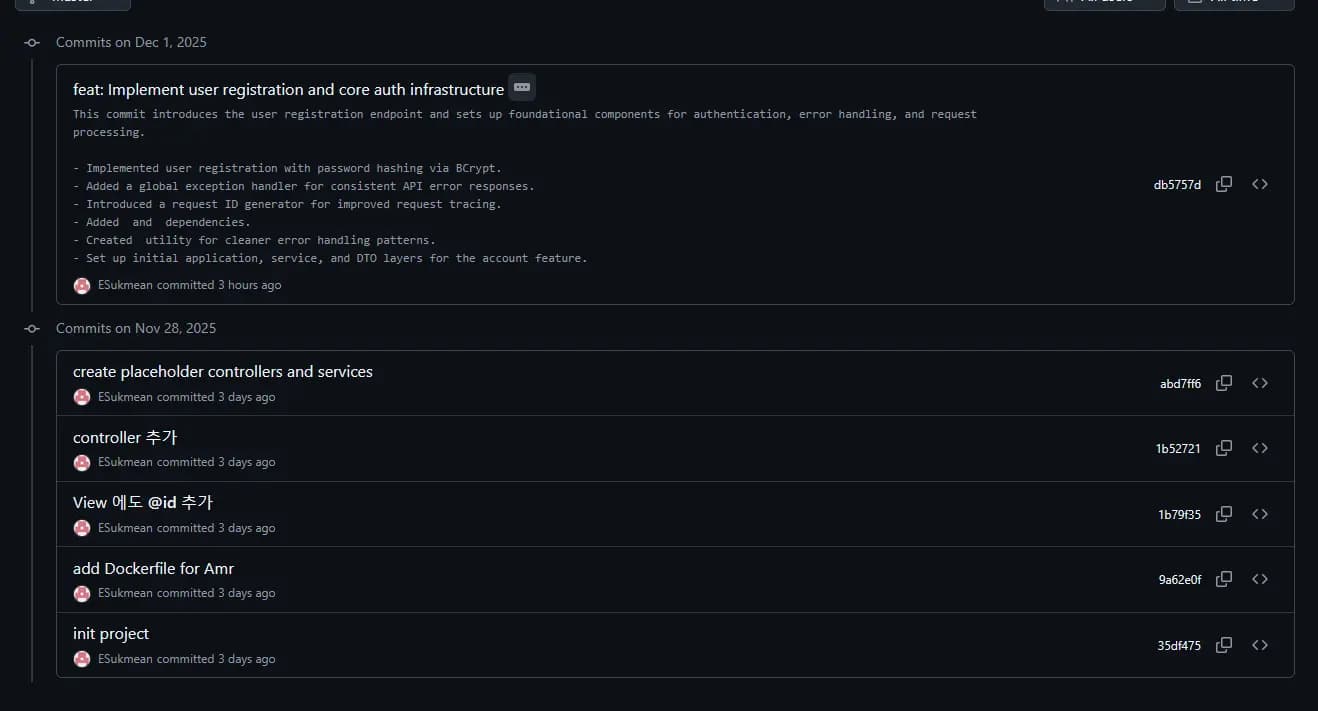Open 'create placeholder controllers and services' commit
Image resolution: width=1318 pixels, height=711 pixels.
tap(222, 372)
